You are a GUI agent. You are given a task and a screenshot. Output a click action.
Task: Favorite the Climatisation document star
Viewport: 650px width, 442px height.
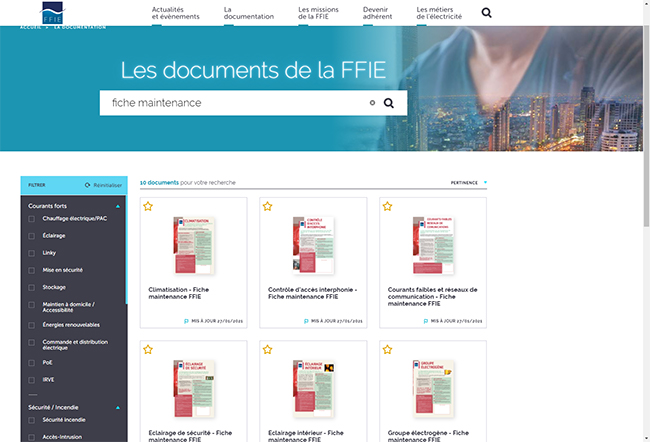(x=147, y=206)
